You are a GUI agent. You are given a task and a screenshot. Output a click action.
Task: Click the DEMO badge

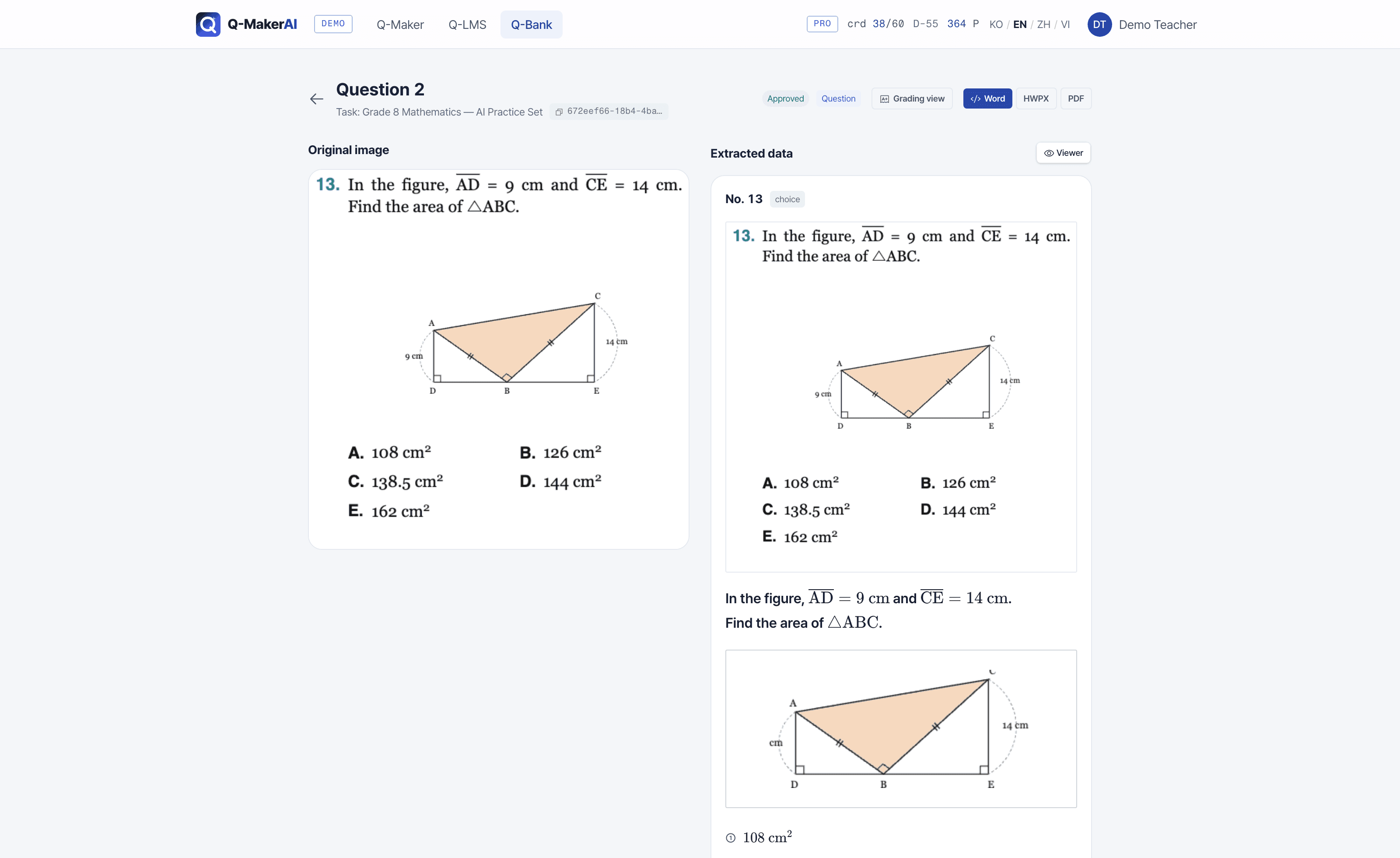(x=333, y=24)
